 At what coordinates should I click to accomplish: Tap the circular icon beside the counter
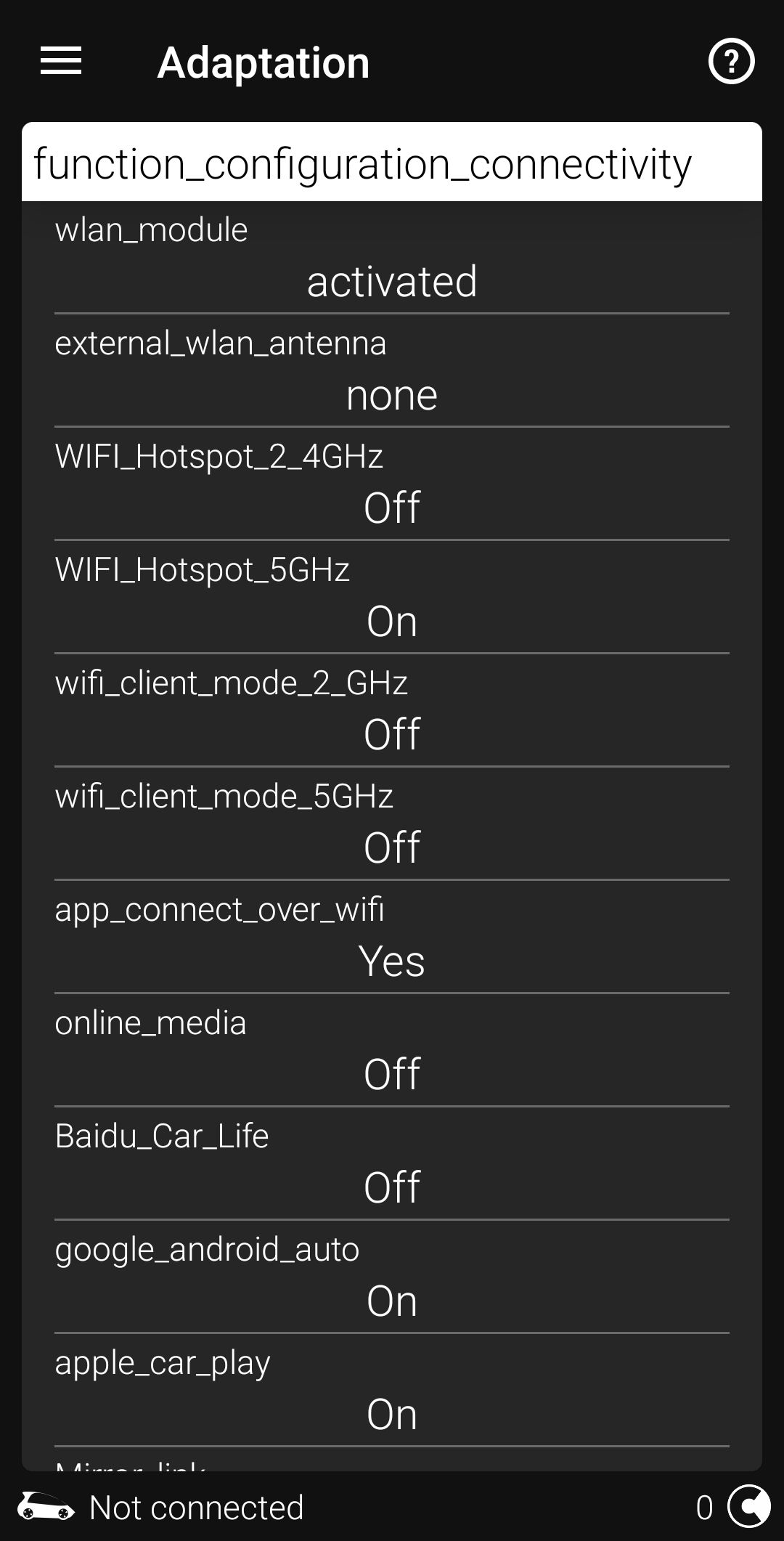(x=748, y=1507)
